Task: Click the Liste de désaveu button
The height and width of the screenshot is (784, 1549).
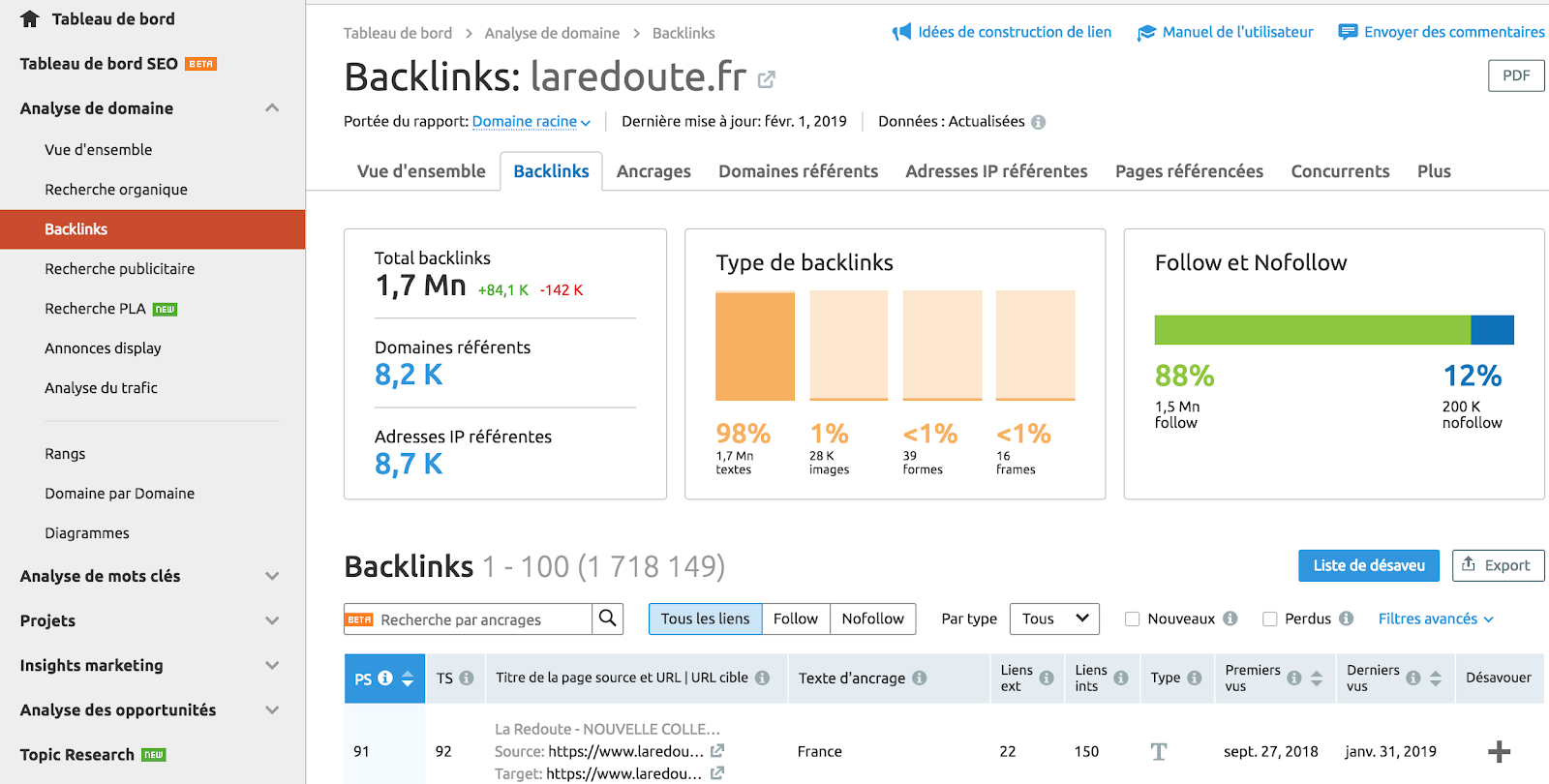Action: pos(1369,565)
